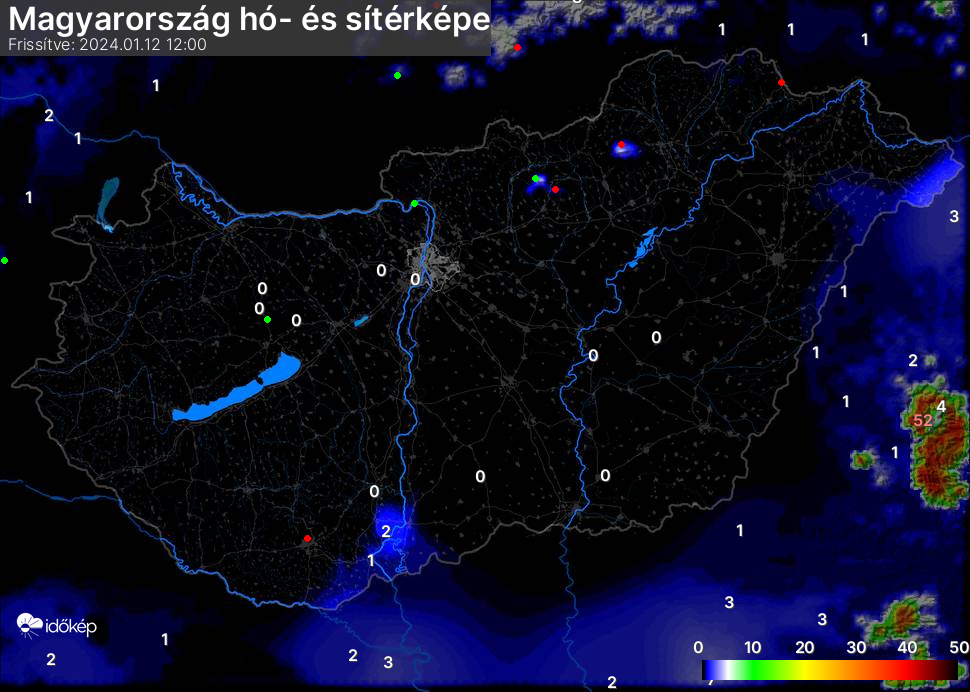Image resolution: width=970 pixels, height=692 pixels.
Task: Click the 52 snow depth value
Action: pyautogui.click(x=922, y=420)
